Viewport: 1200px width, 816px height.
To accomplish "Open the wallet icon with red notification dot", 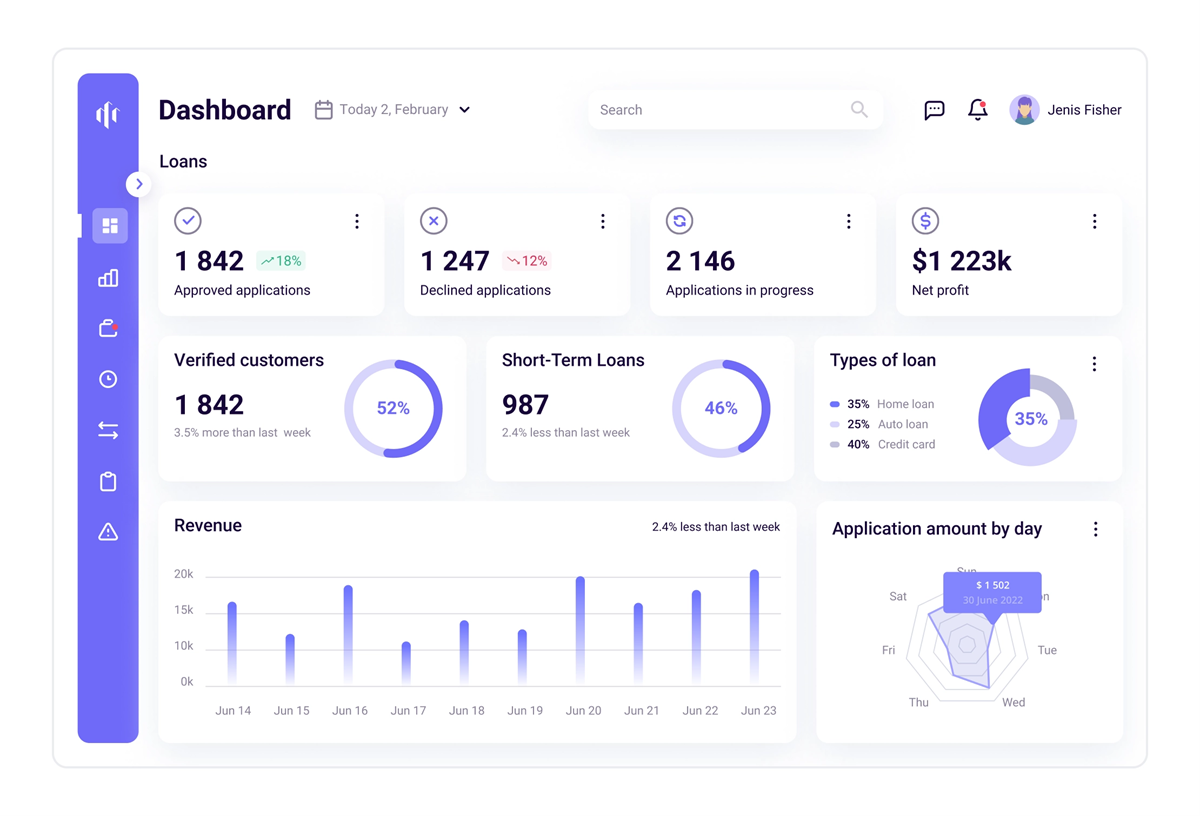I will (x=108, y=328).
